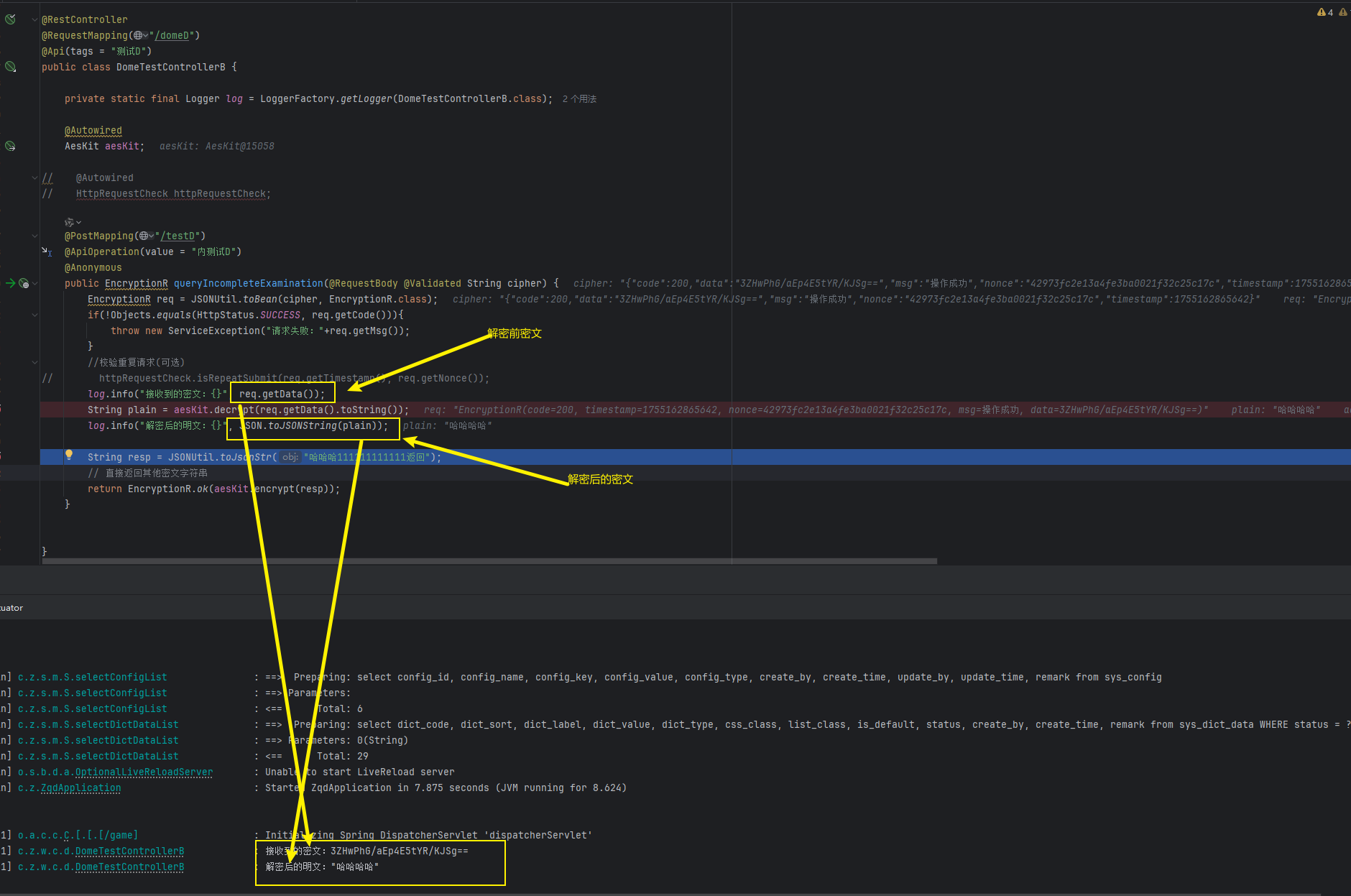Click the 'throw new ServiceException' statement
Screen dimensions: 1351x896
(260, 331)
